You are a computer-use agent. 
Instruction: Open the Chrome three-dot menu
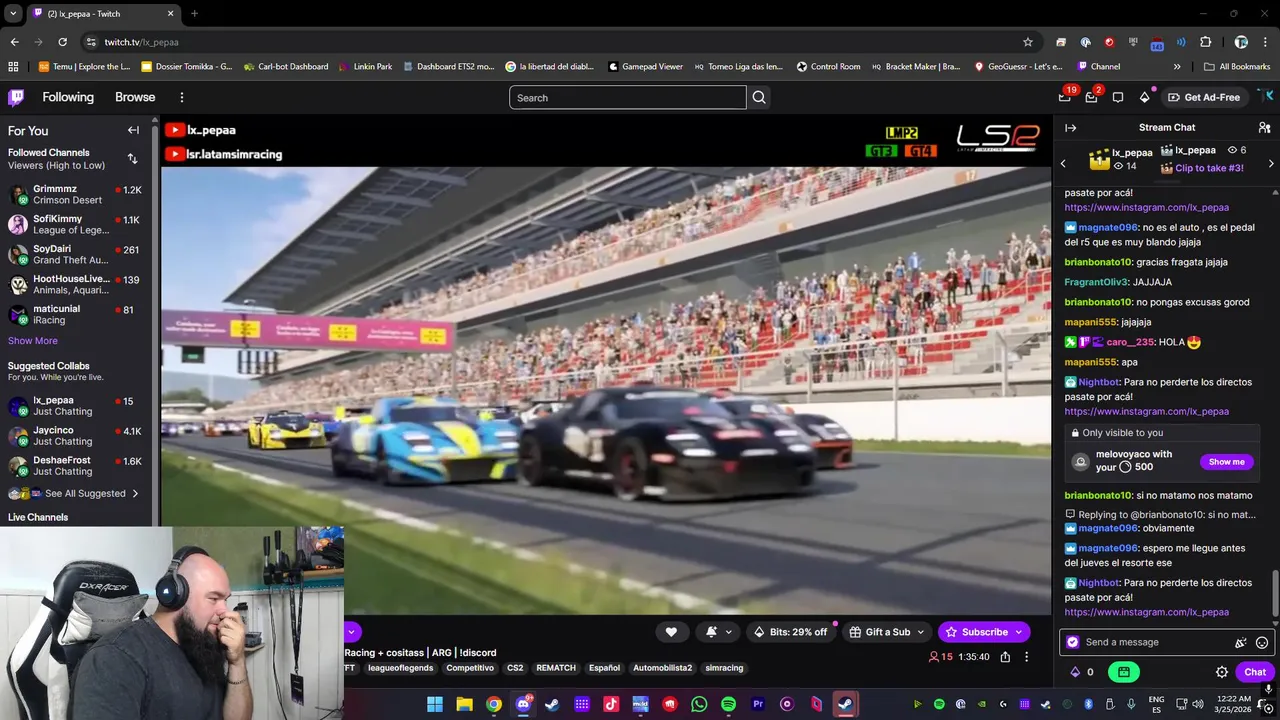1265,42
